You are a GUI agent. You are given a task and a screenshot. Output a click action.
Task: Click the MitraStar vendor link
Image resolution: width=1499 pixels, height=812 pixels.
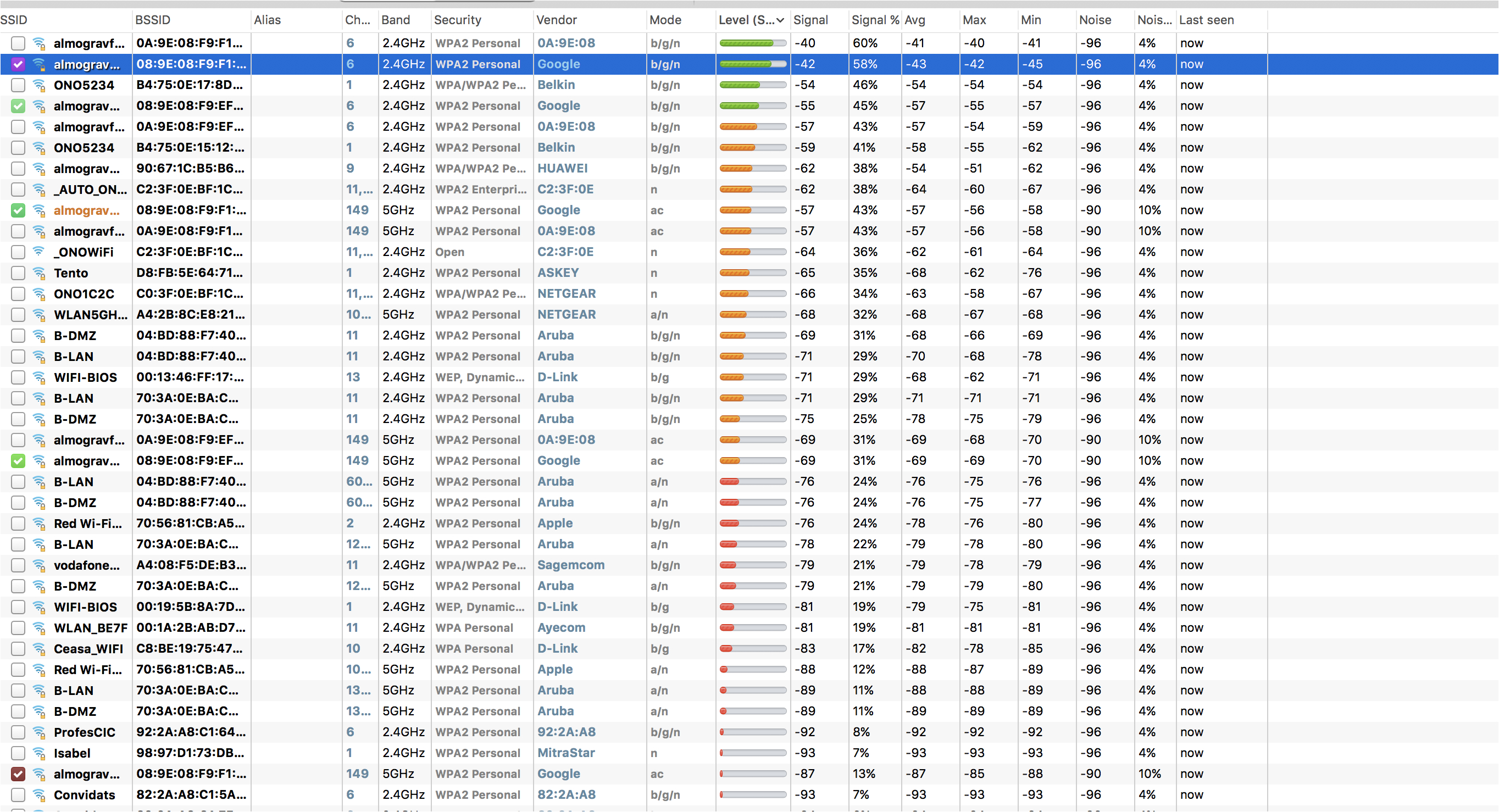coord(565,753)
